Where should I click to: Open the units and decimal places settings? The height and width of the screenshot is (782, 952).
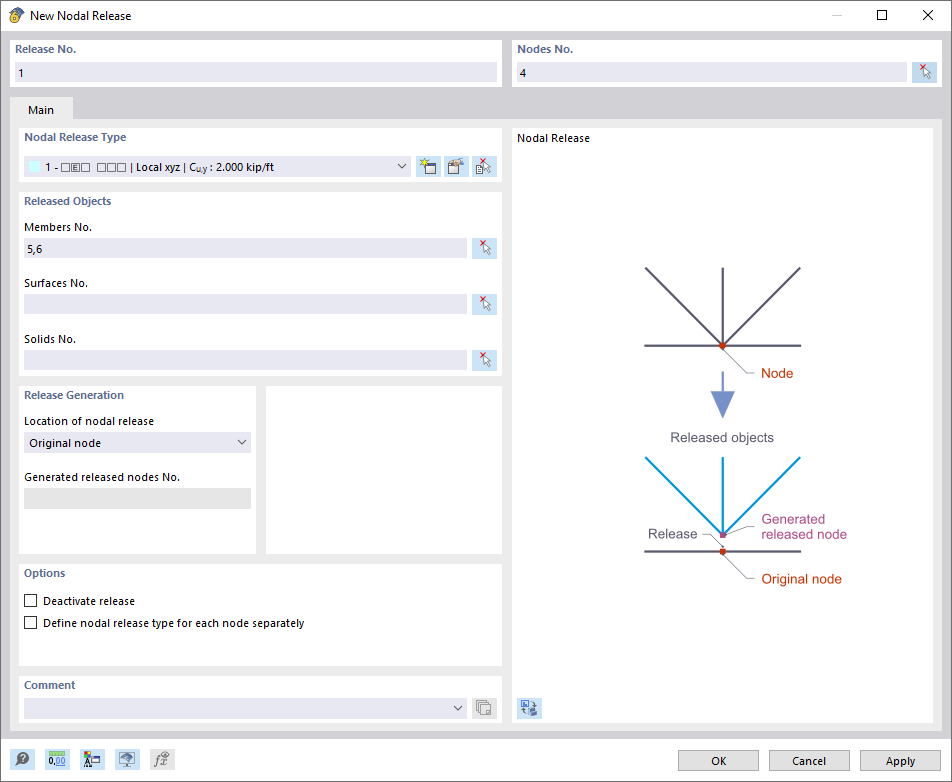(x=57, y=759)
